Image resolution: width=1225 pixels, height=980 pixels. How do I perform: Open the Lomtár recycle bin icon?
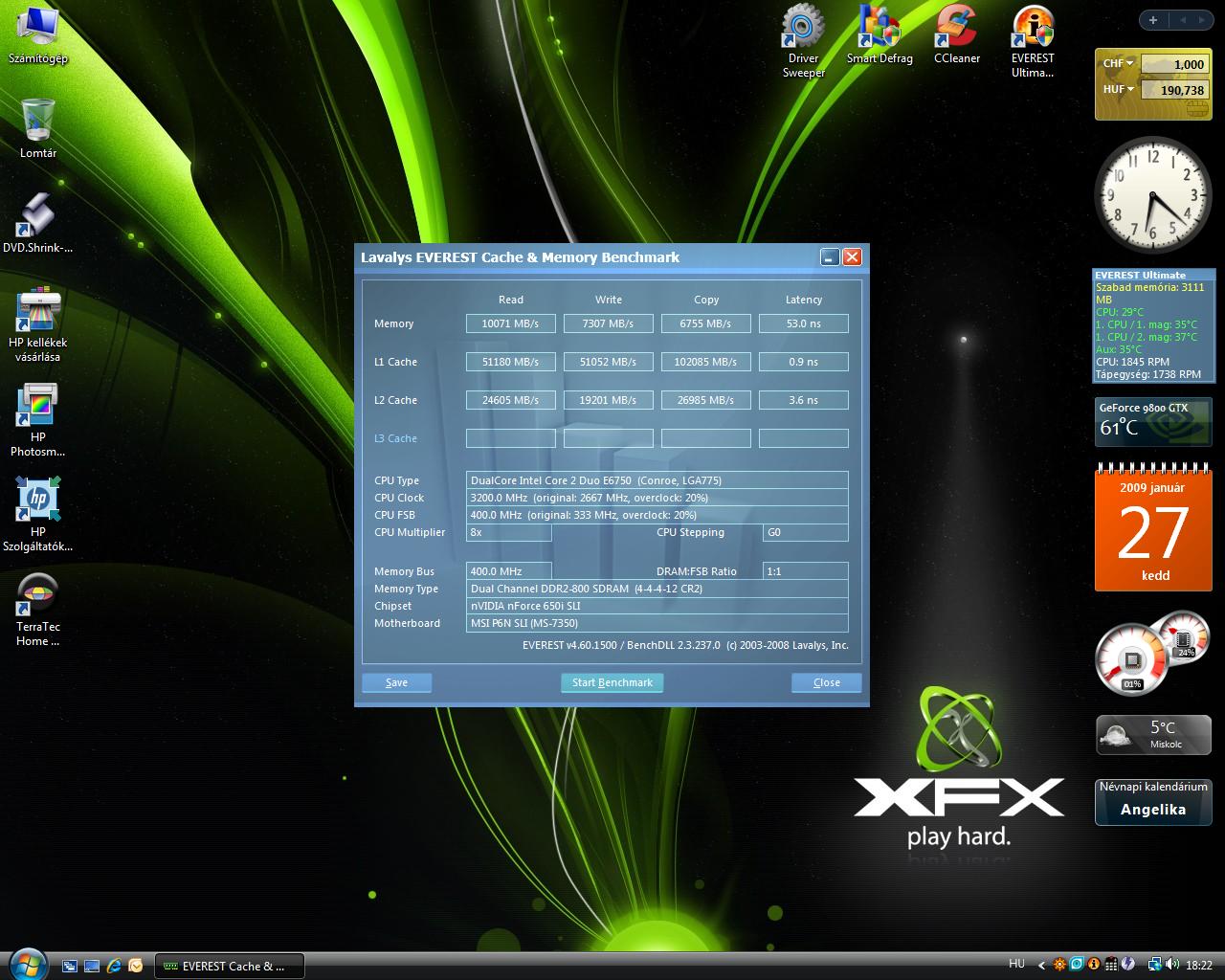click(x=37, y=128)
